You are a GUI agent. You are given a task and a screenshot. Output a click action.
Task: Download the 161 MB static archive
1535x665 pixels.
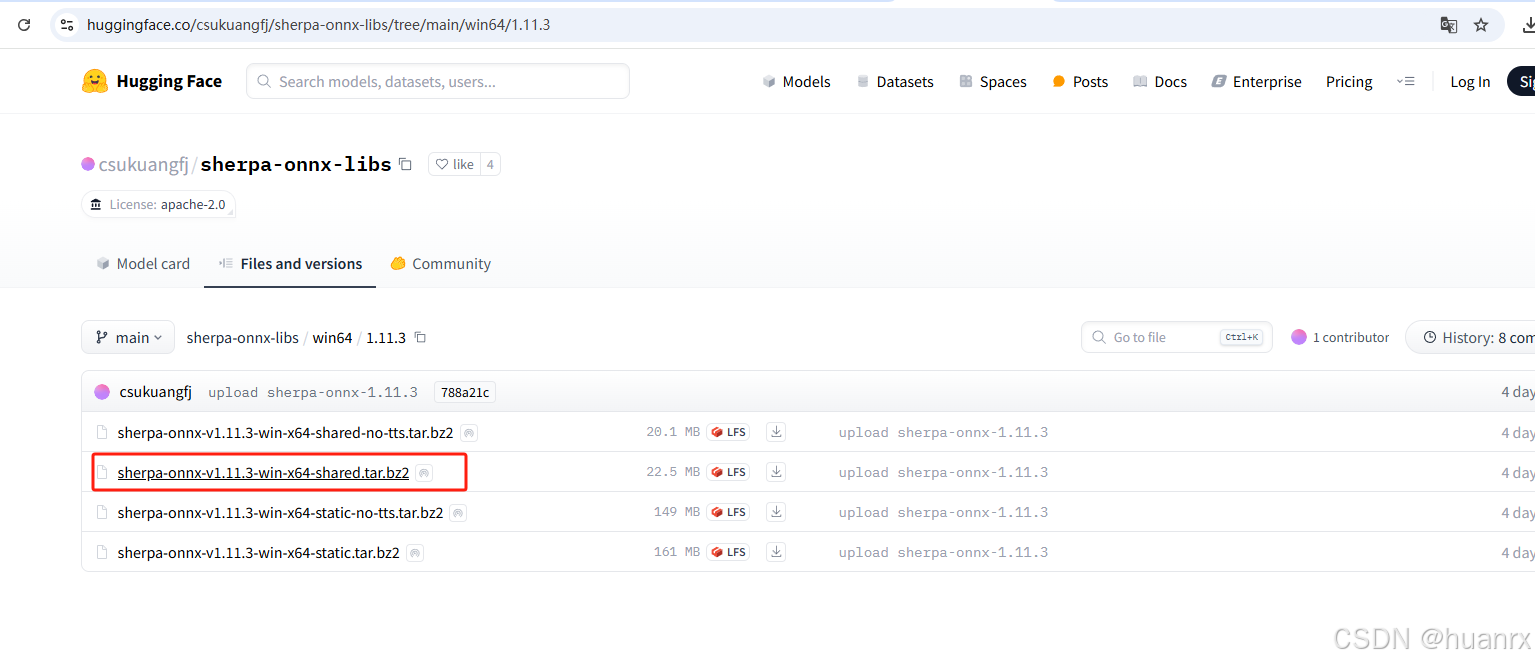click(x=776, y=552)
